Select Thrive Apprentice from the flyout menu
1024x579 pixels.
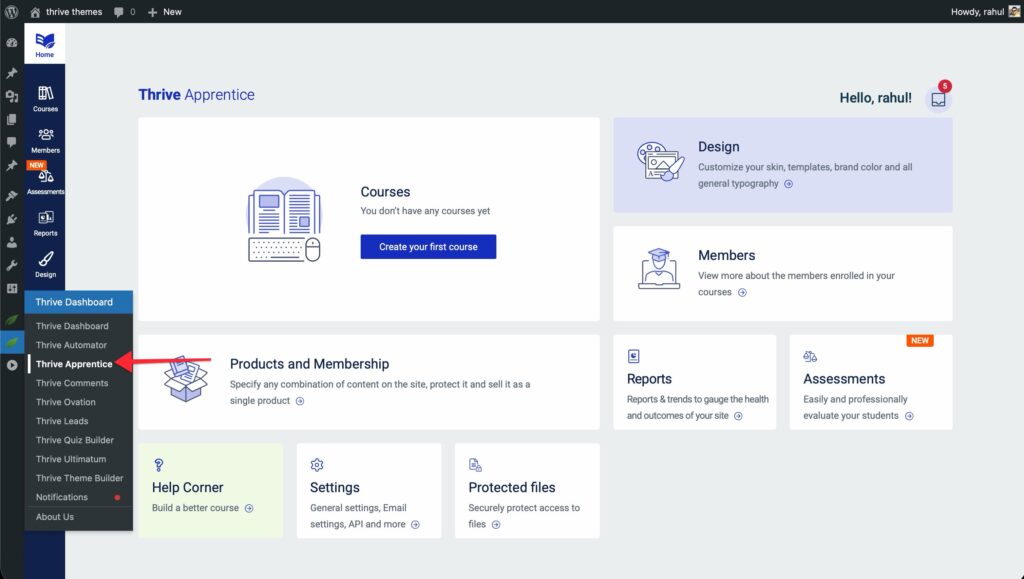(74, 364)
